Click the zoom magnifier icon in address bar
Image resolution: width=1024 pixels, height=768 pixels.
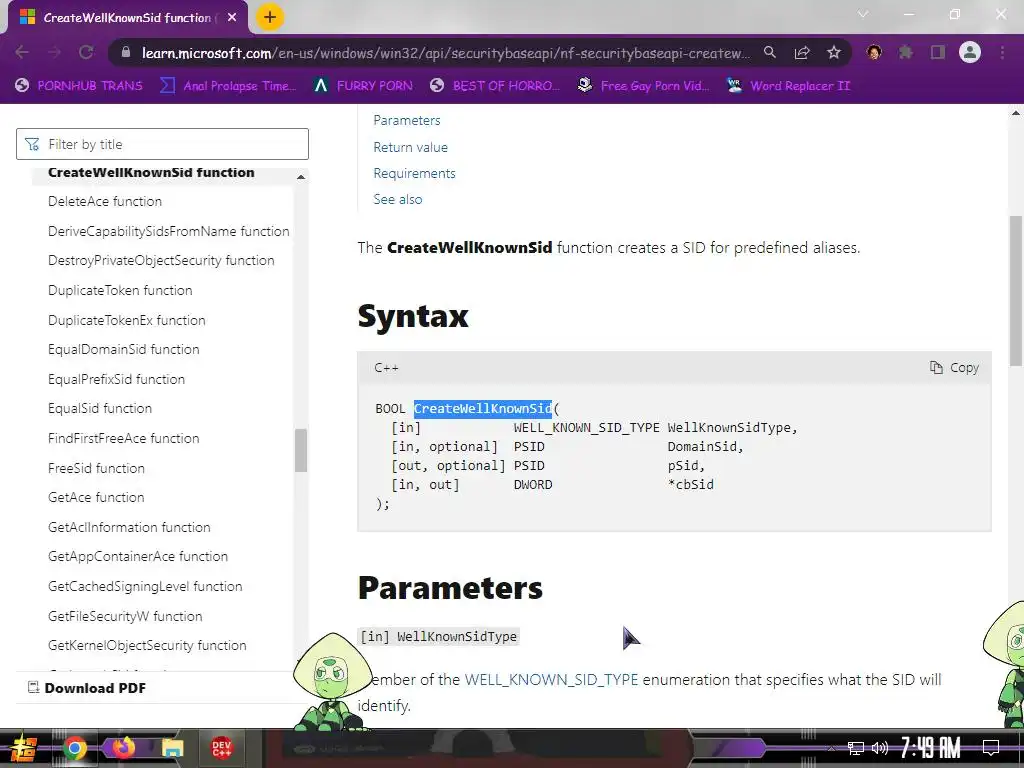[x=770, y=52]
